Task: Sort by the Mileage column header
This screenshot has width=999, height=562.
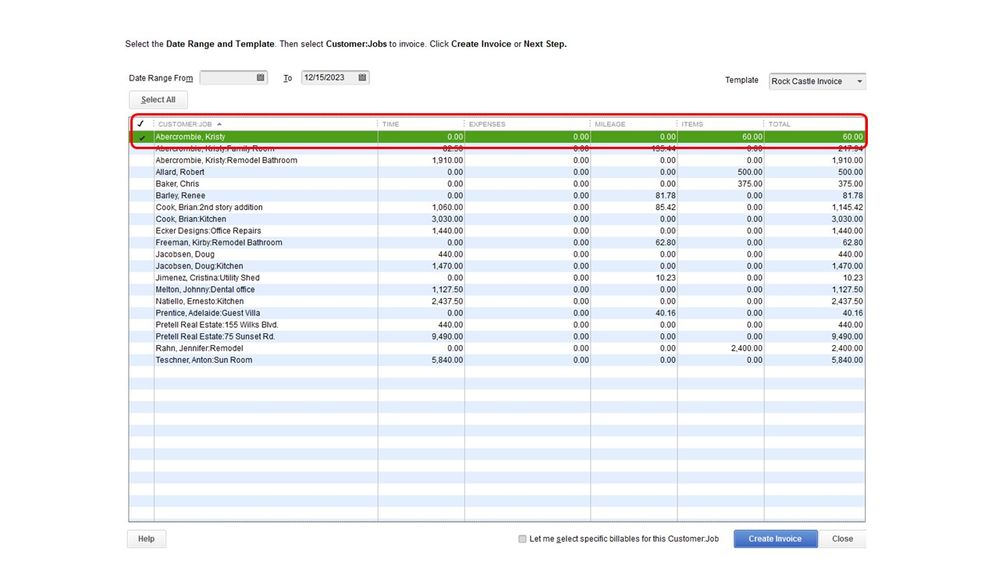Action: 610,124
